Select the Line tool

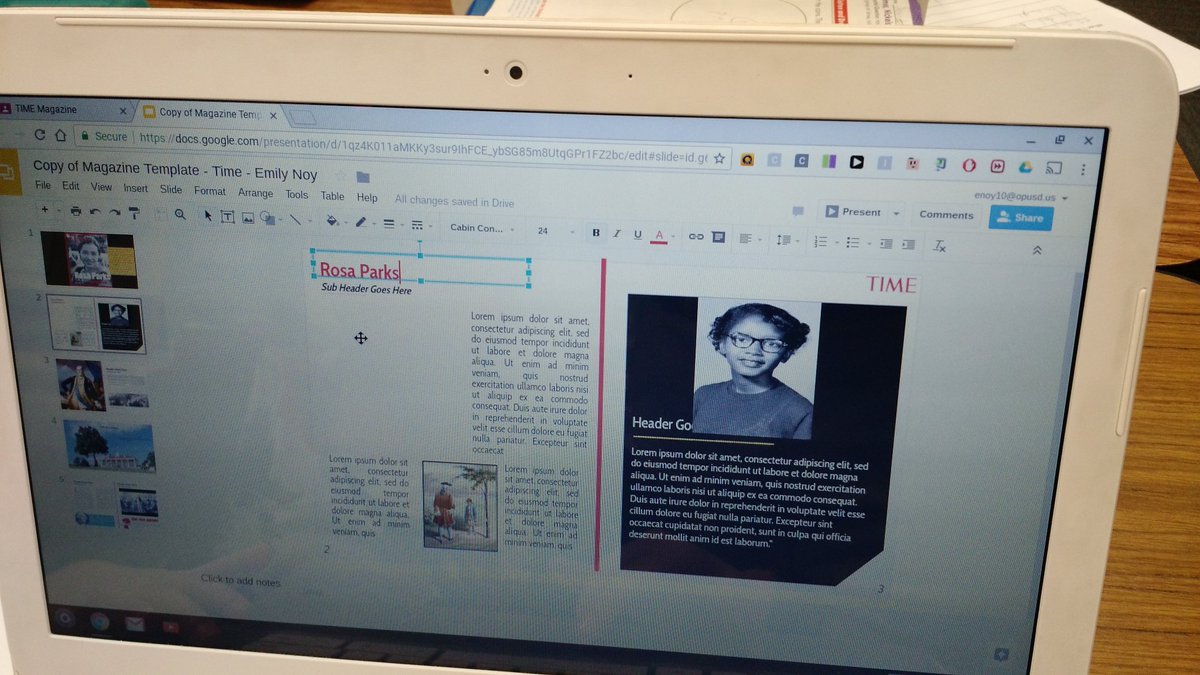coord(296,220)
